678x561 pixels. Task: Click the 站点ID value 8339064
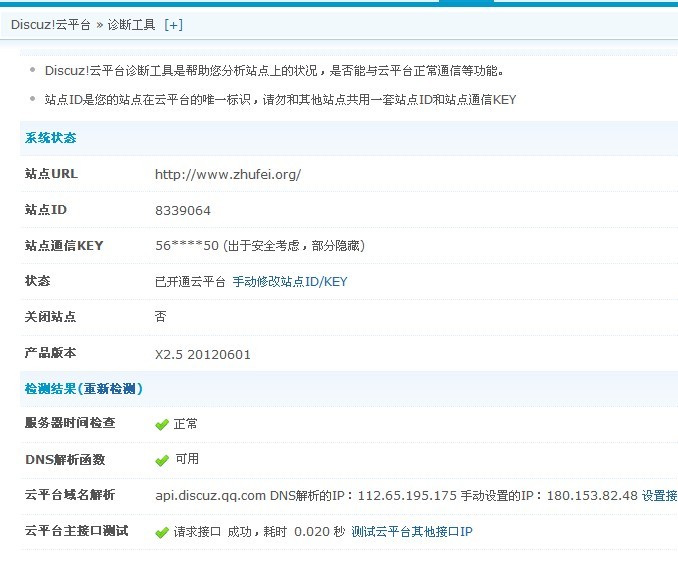click(x=183, y=211)
